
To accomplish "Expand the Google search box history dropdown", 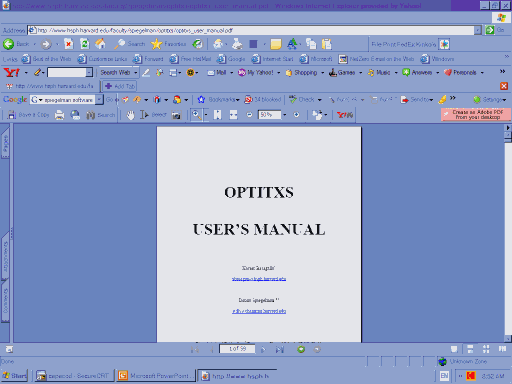I will (x=99, y=99).
